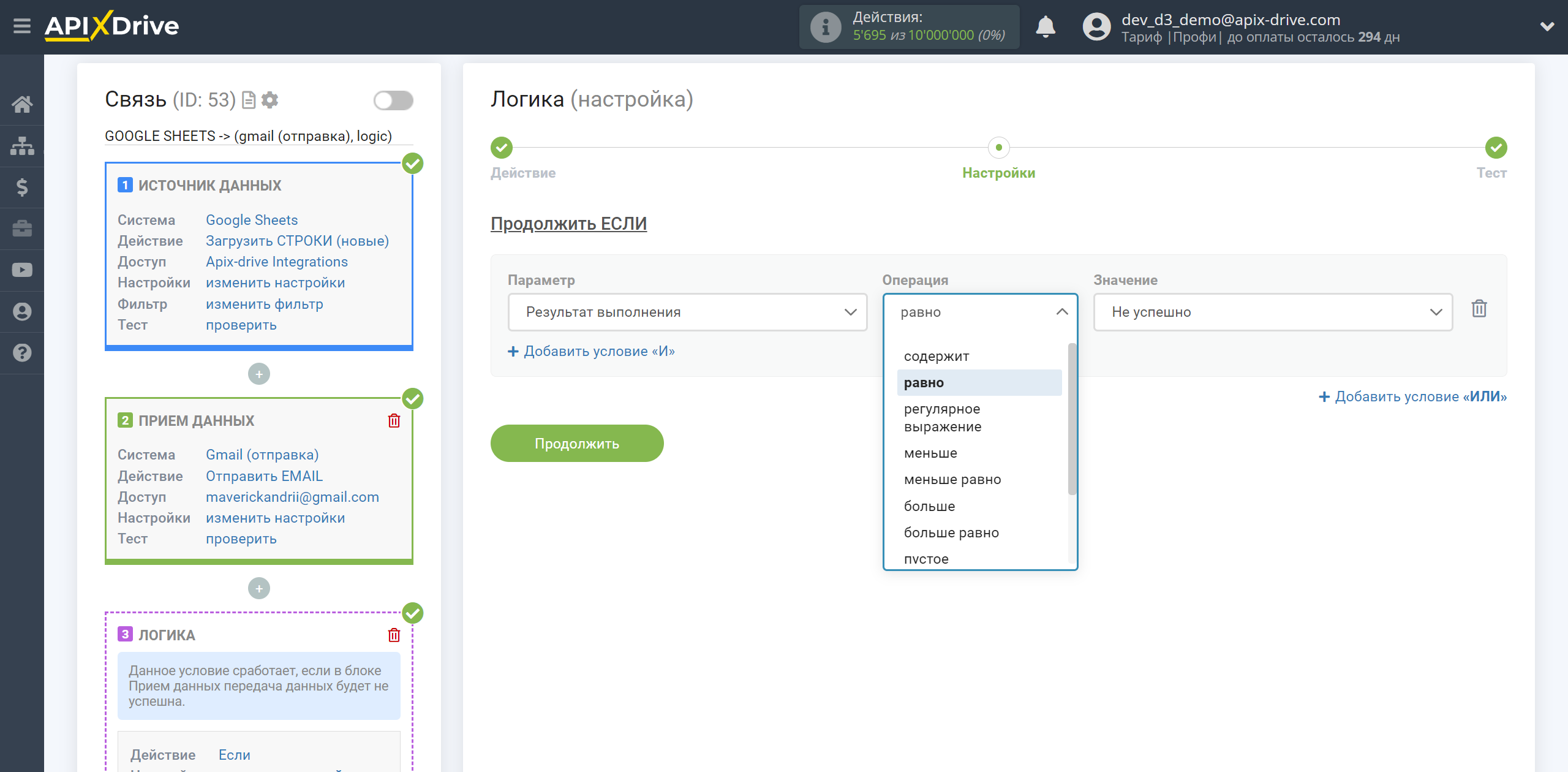Select регулярное выражение operation
This screenshot has height=772, width=1568.
[979, 418]
